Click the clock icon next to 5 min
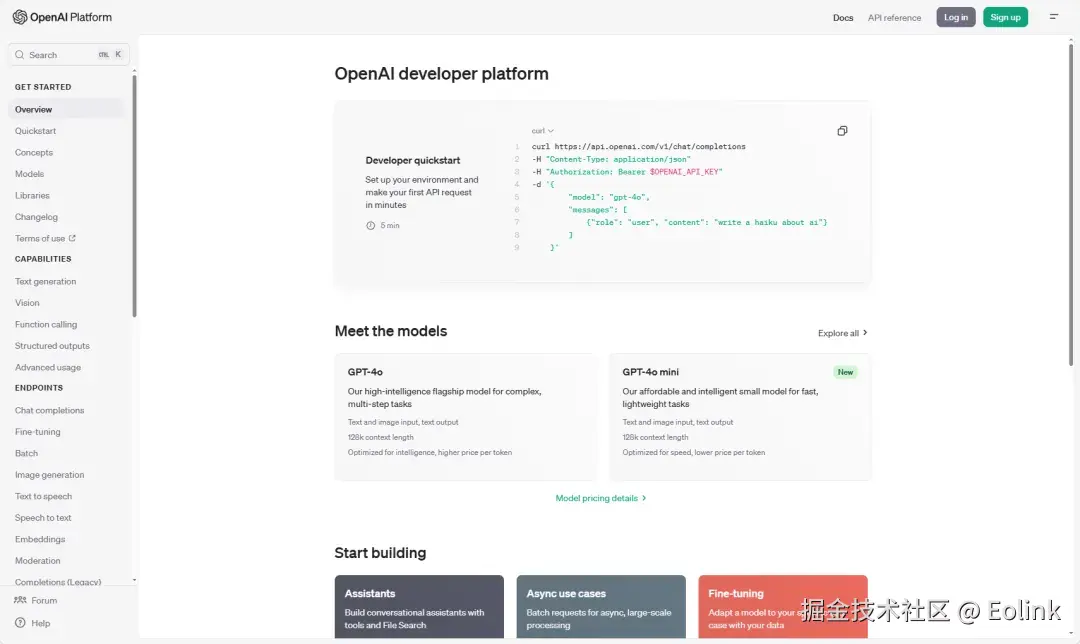1080x644 pixels. (x=371, y=225)
